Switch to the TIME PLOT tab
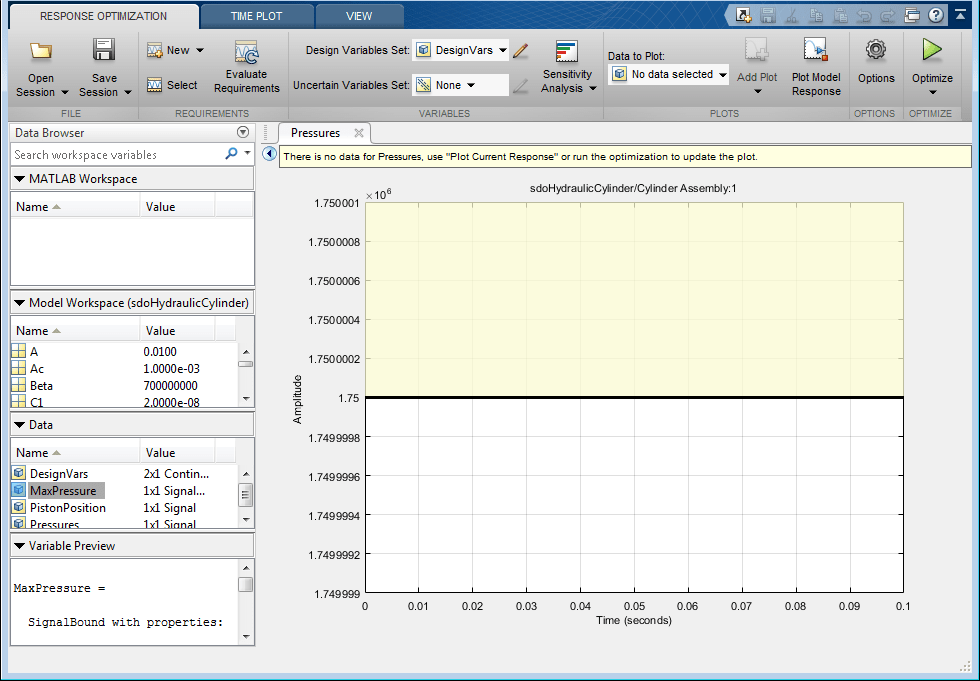The image size is (980, 681). [256, 16]
